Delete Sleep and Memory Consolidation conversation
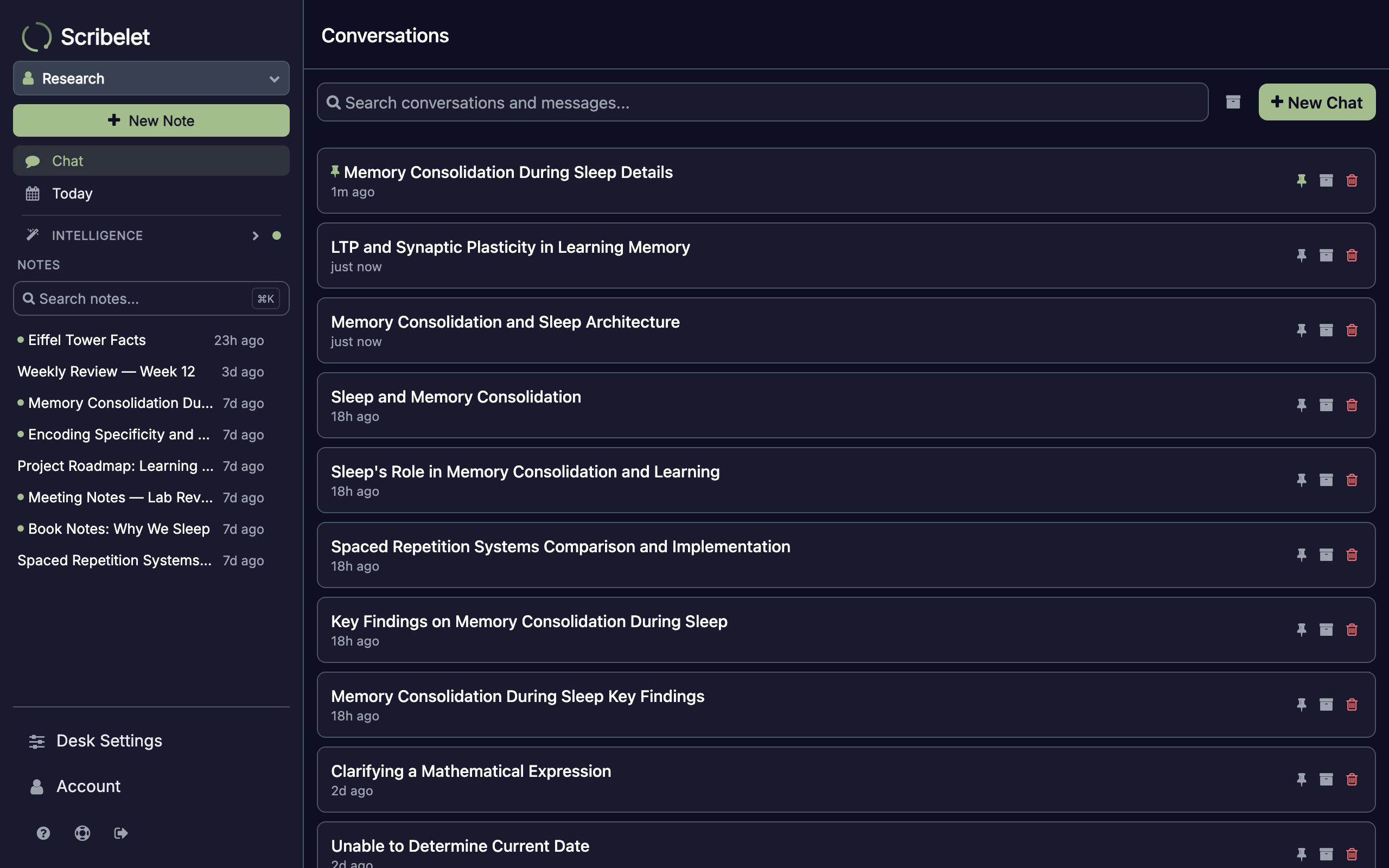This screenshot has height=868, width=1389. pos(1352,405)
